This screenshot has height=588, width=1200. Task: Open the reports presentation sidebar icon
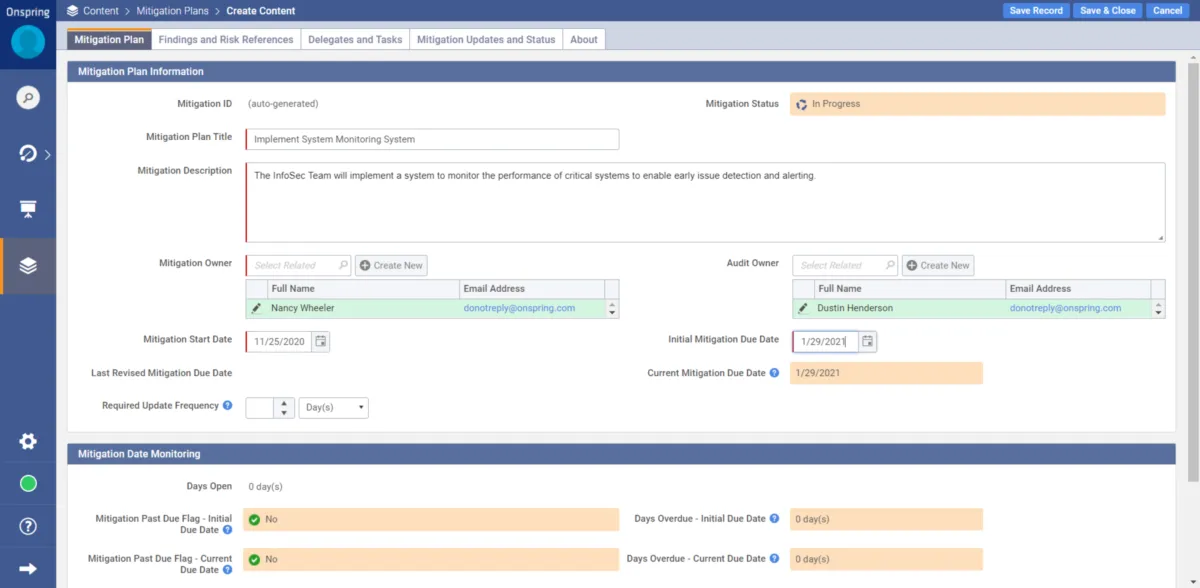point(28,209)
